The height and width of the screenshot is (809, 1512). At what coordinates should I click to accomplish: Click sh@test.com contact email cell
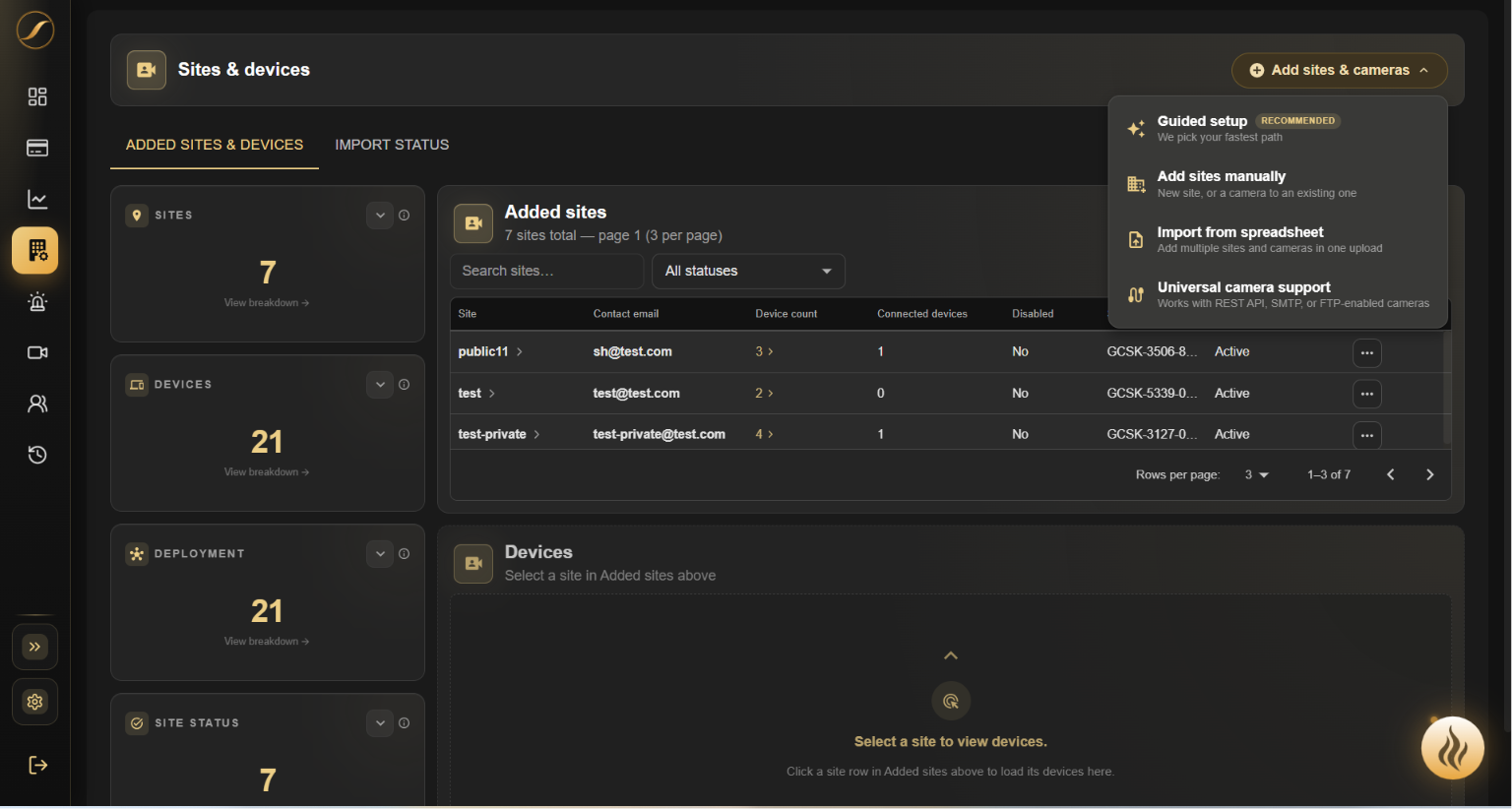[x=632, y=351]
